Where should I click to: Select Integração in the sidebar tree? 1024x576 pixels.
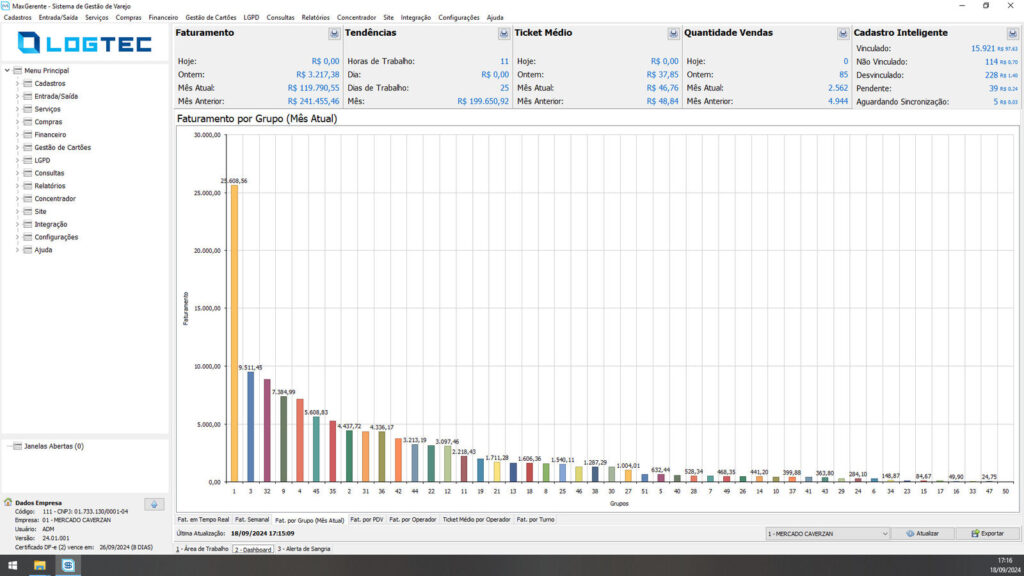point(51,225)
